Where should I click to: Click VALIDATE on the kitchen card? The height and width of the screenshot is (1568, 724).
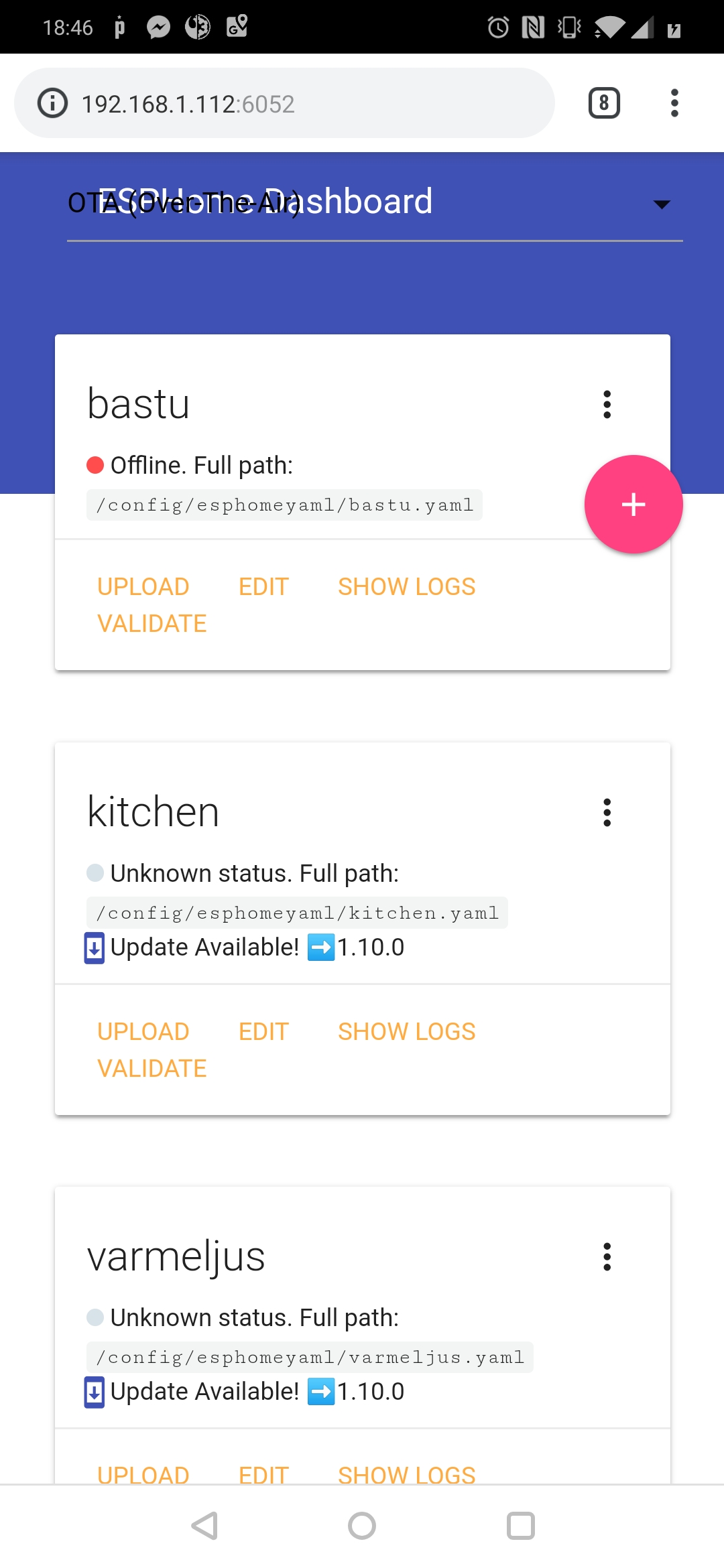click(152, 1067)
